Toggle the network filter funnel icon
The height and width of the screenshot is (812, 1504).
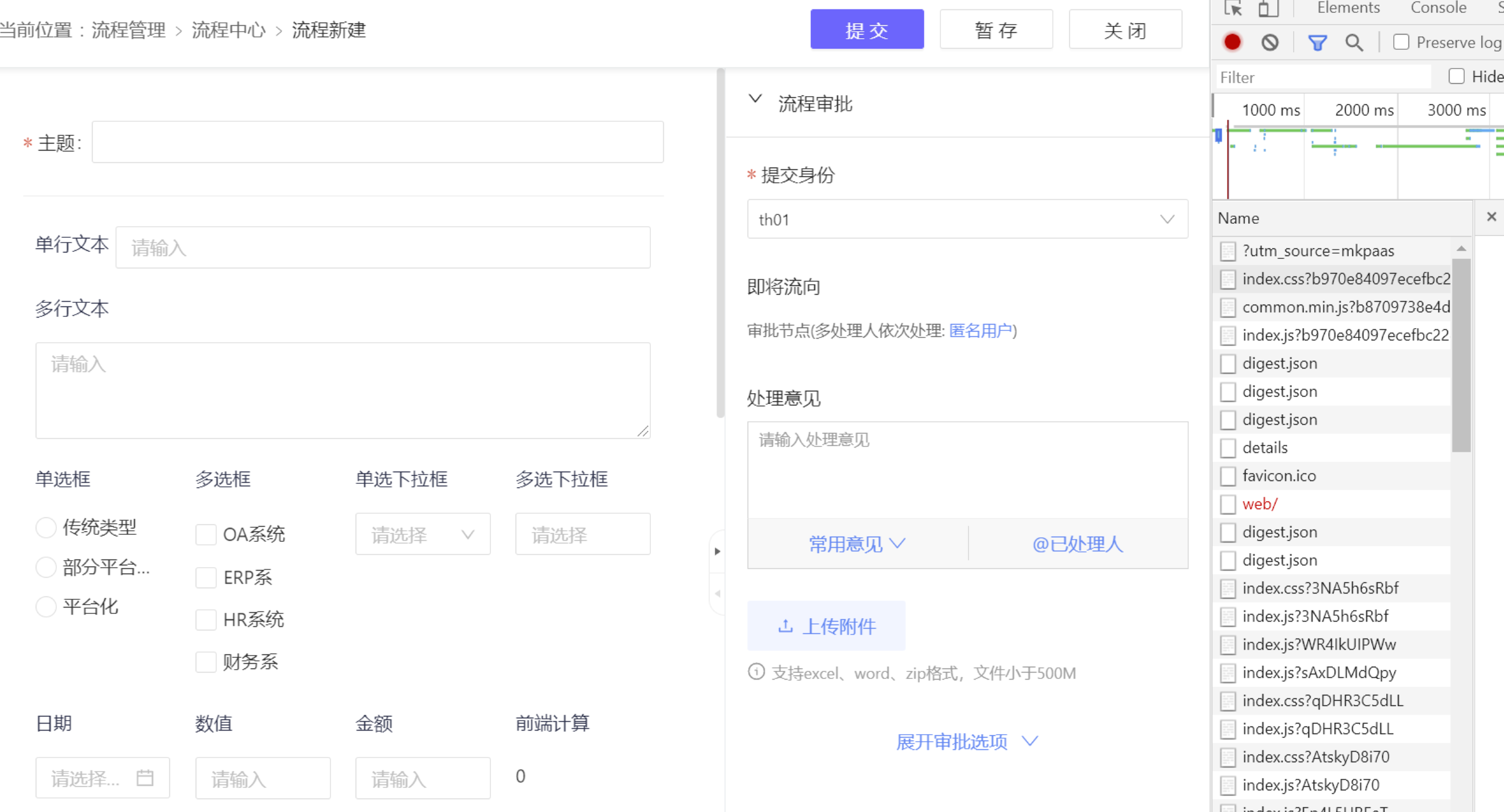click(x=1317, y=42)
